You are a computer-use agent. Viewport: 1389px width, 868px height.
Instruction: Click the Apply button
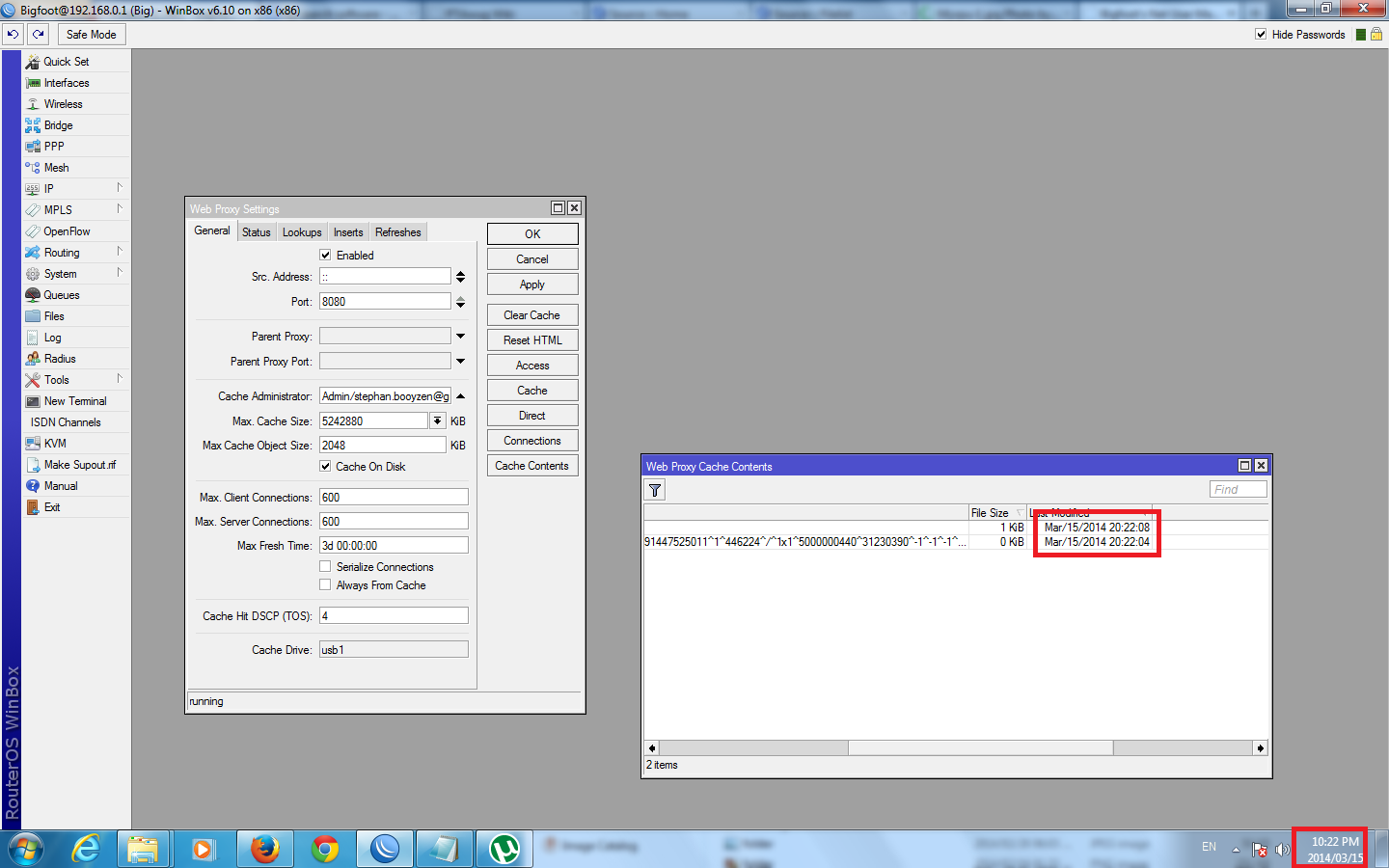[532, 285]
